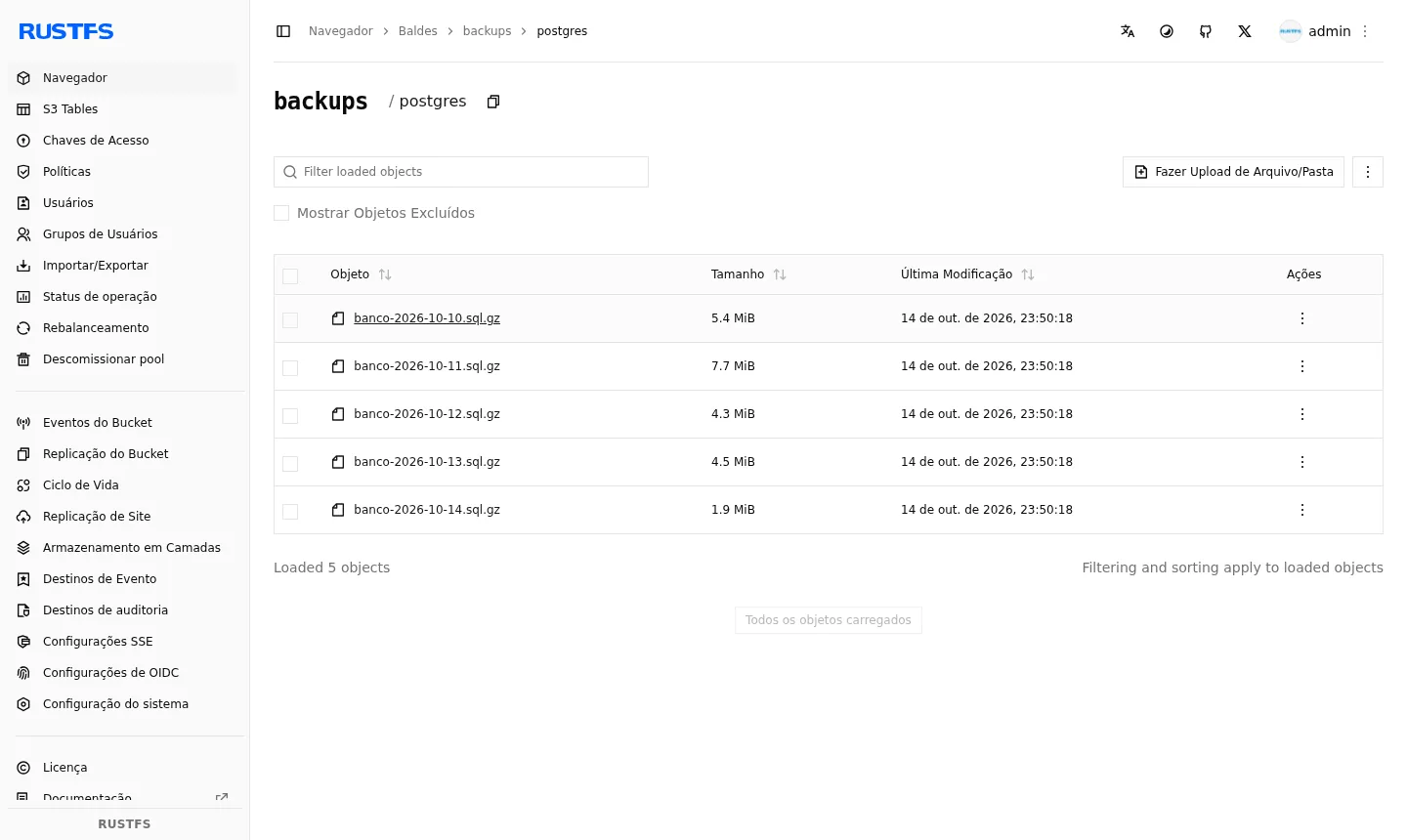1407x840 pixels.
Task: Open more options beside the upload button
Action: click(1368, 172)
